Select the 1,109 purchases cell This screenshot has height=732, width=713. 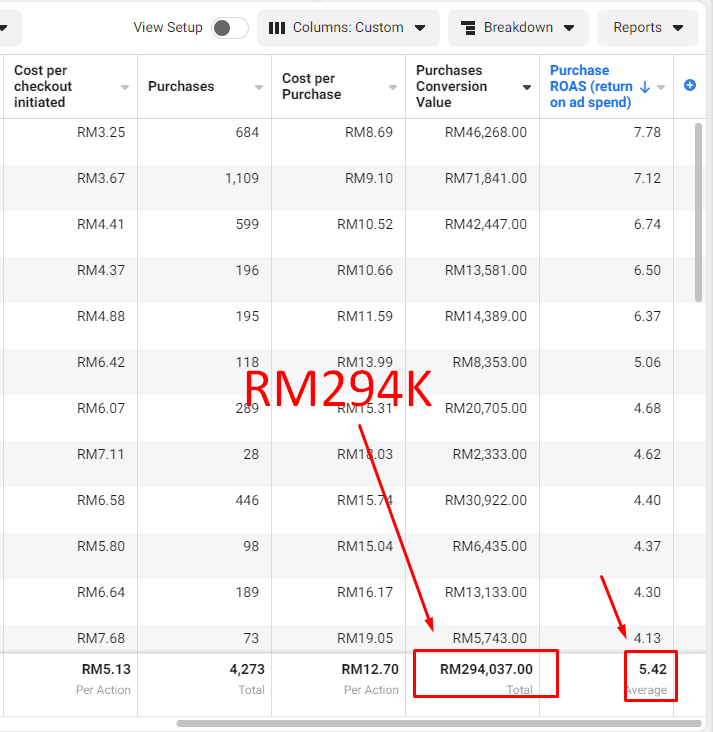coord(242,178)
